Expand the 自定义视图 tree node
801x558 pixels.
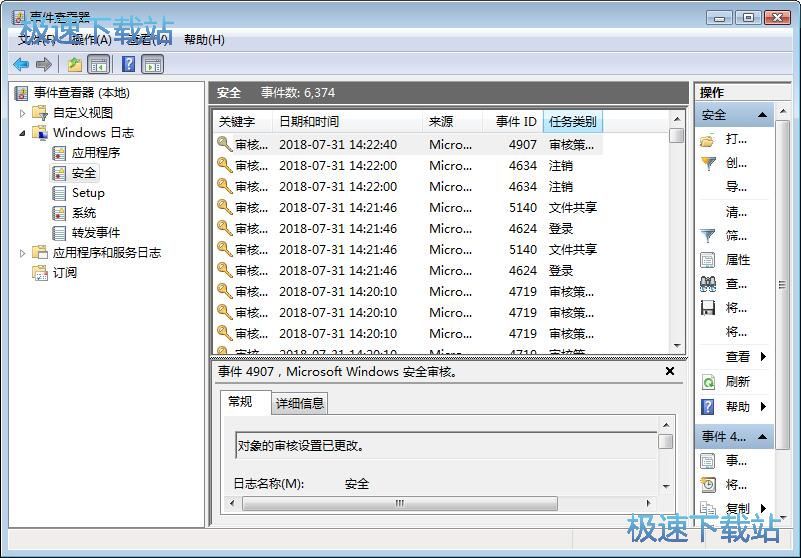click(22, 113)
